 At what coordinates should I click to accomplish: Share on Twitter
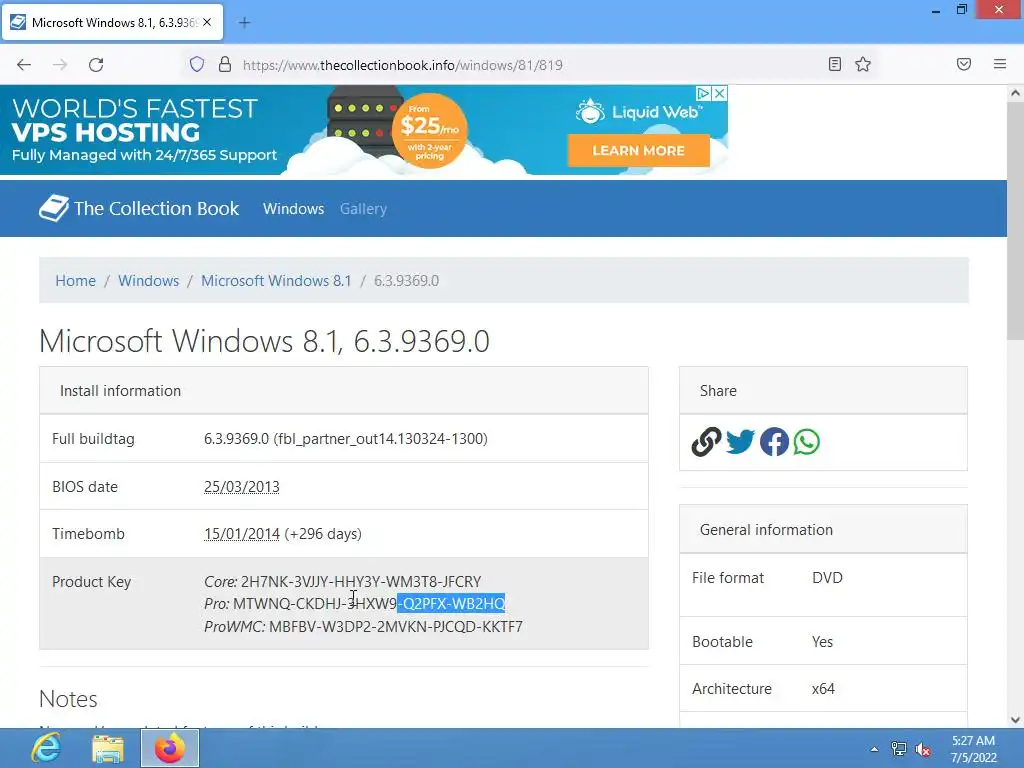point(741,442)
